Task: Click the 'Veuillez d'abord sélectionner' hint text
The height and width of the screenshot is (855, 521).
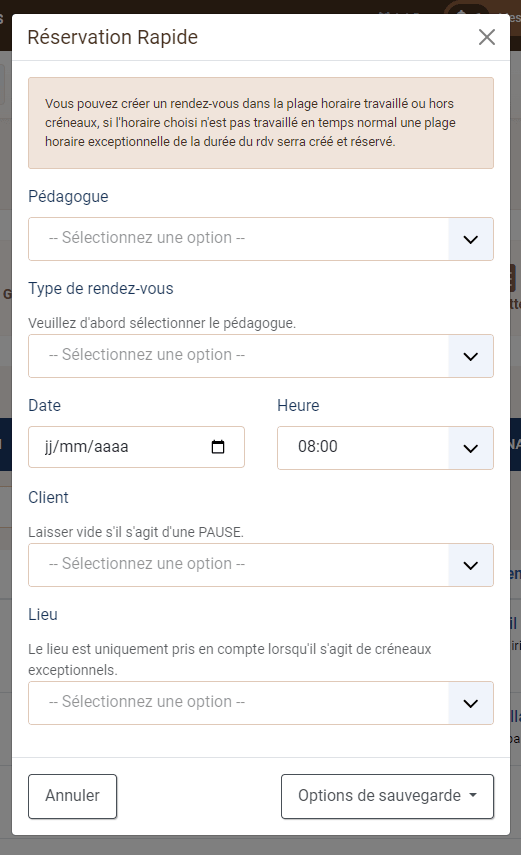Action: click(x=162, y=323)
